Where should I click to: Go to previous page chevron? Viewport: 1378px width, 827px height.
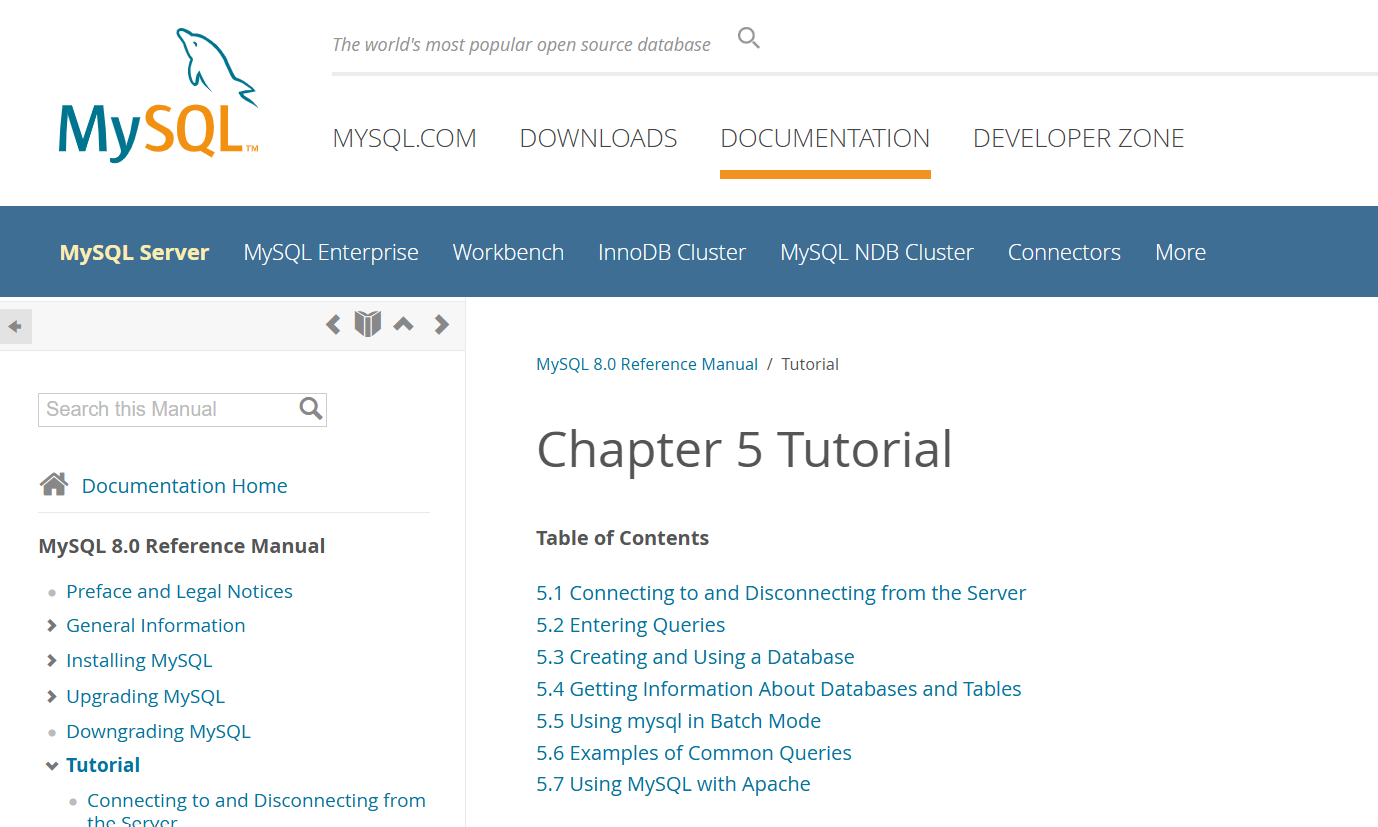click(333, 324)
